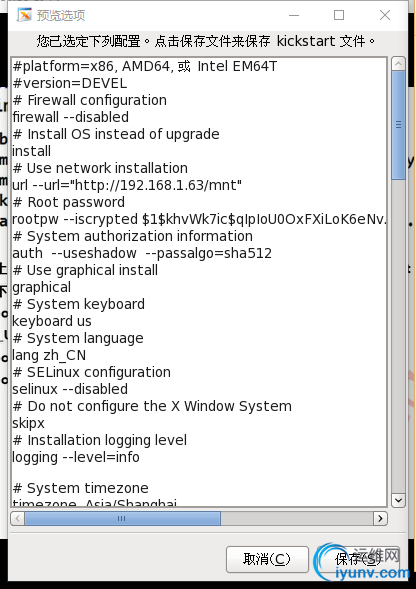416x589 pixels.
Task: Click the '# SELinux configuration' comment line
Action: [92, 372]
